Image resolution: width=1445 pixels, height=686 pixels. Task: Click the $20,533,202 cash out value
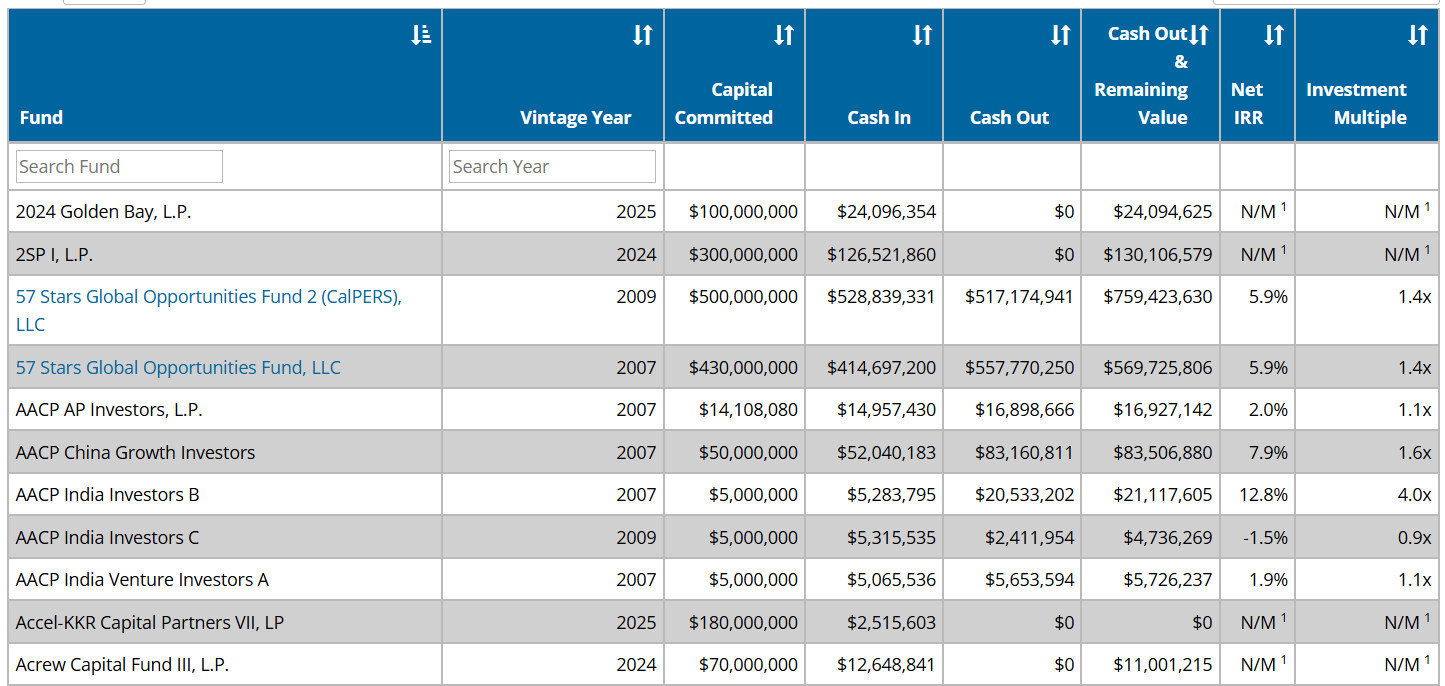coord(1024,494)
